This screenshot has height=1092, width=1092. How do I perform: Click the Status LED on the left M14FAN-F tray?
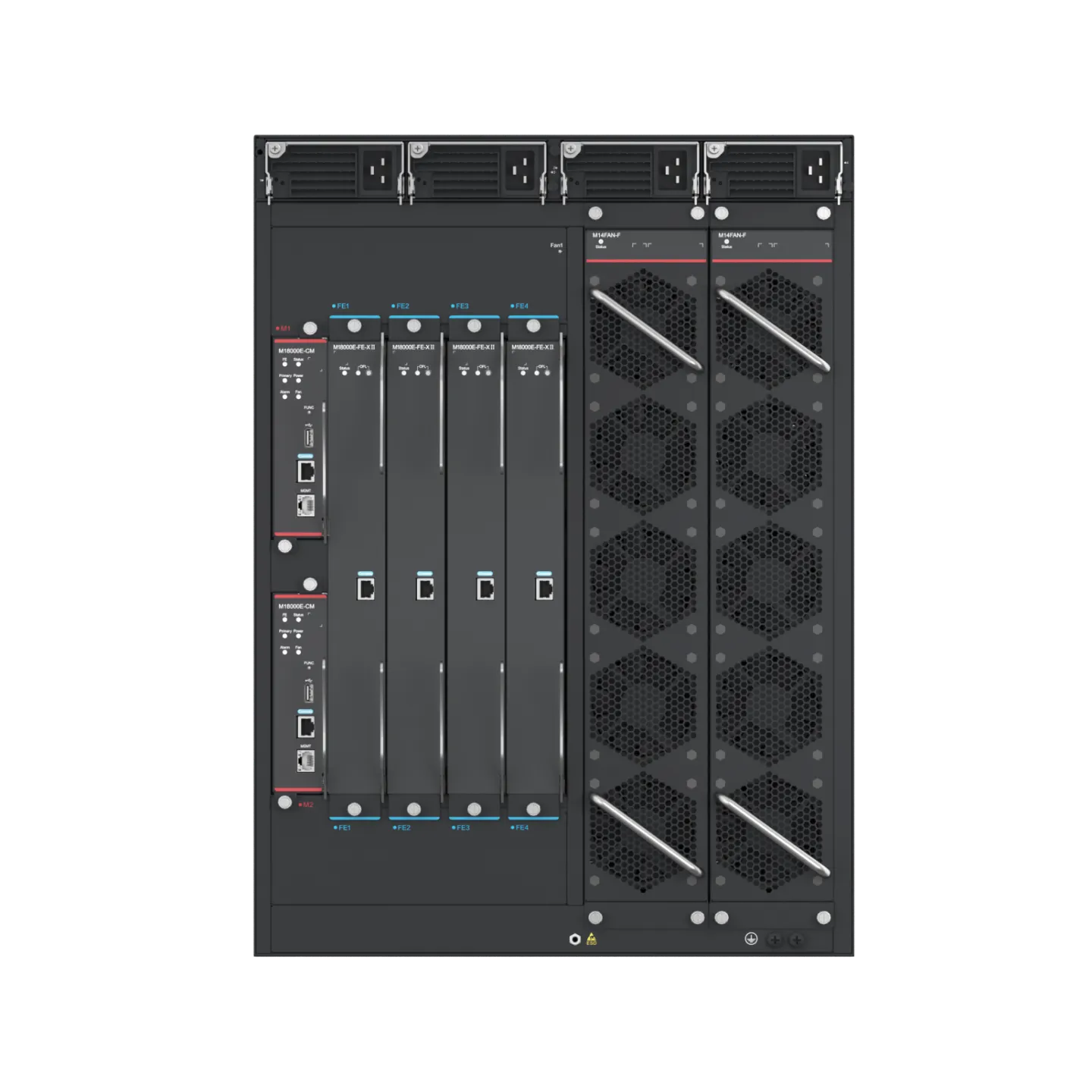pos(601,242)
